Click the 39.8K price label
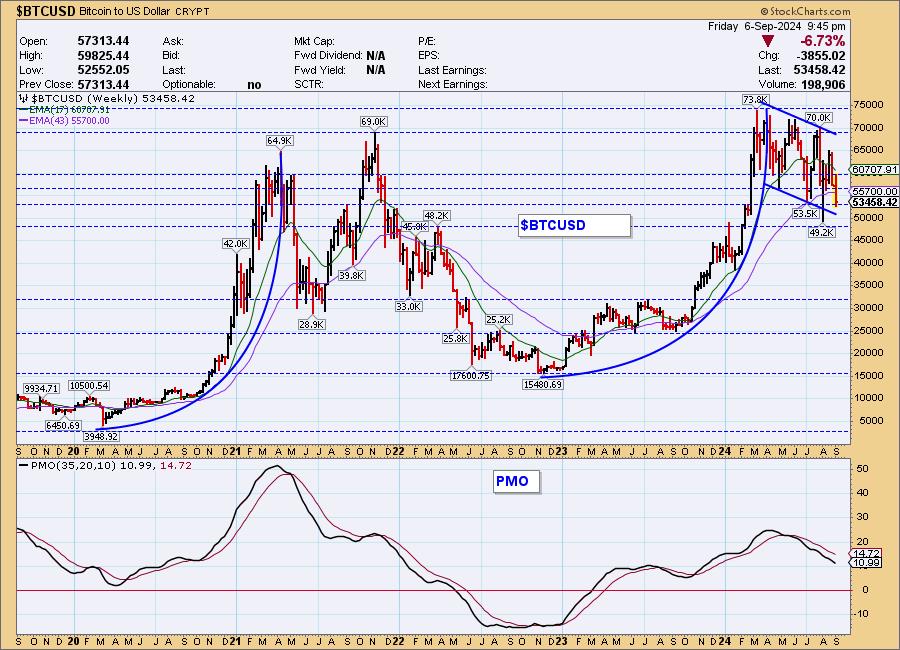 click(351, 276)
